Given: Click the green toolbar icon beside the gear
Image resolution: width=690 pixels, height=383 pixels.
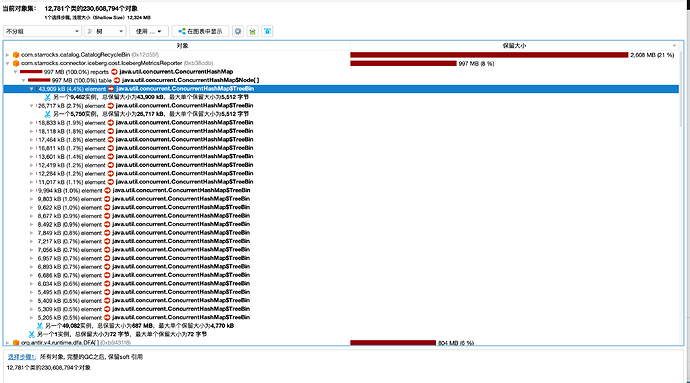Looking at the screenshot, I should click(253, 31).
